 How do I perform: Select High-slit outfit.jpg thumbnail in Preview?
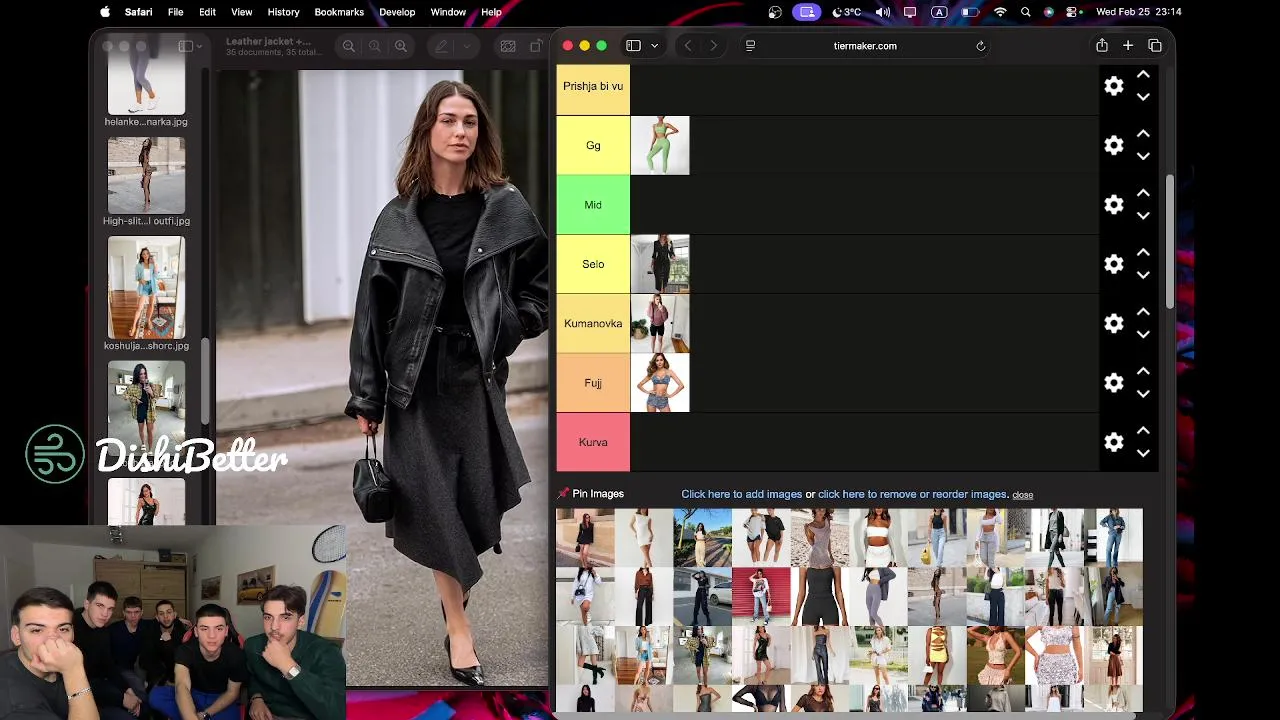[x=146, y=175]
